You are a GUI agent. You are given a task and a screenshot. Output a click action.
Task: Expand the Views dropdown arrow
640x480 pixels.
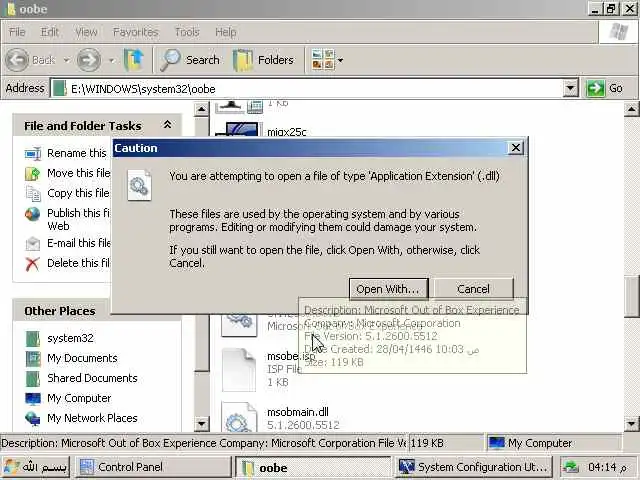click(x=340, y=60)
